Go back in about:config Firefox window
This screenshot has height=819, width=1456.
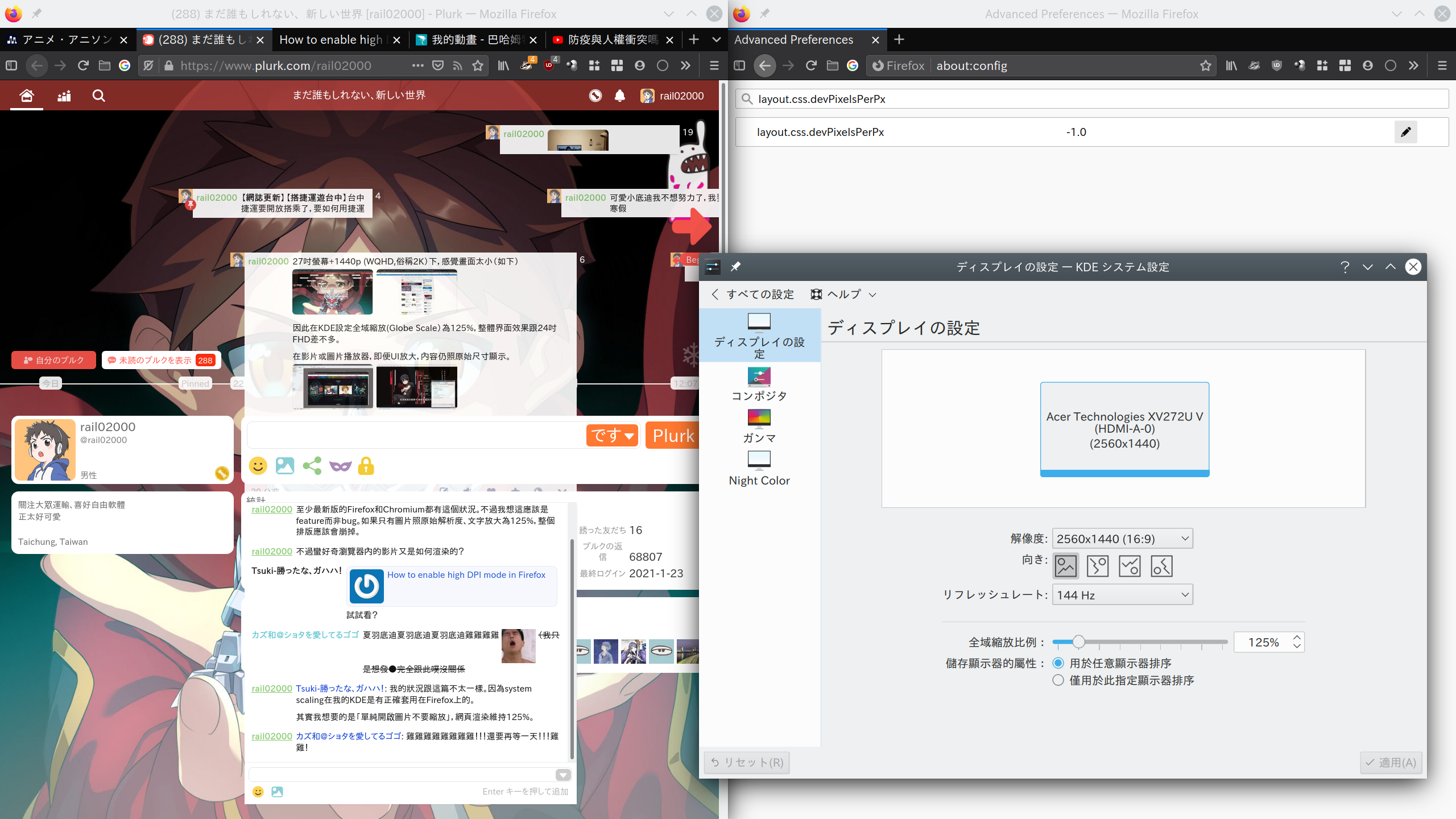(x=764, y=65)
